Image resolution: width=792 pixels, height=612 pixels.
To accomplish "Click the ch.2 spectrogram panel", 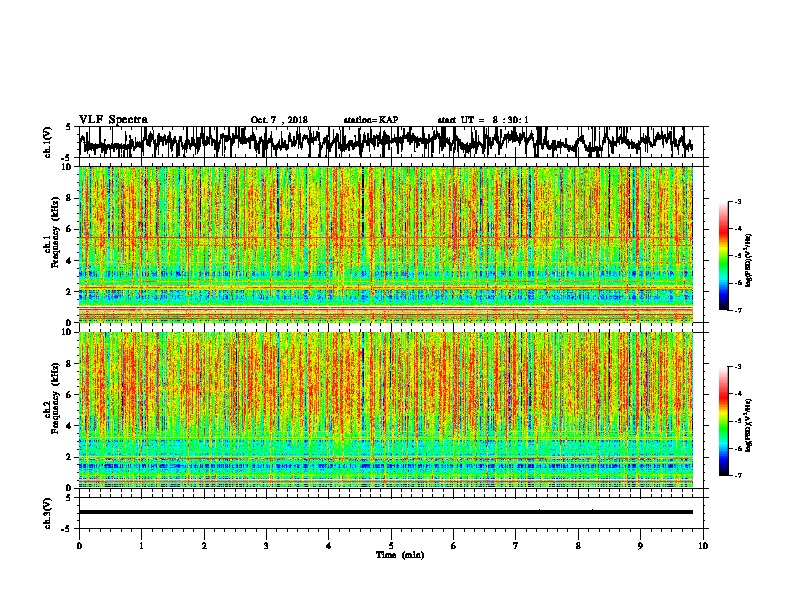I will click(386, 410).
